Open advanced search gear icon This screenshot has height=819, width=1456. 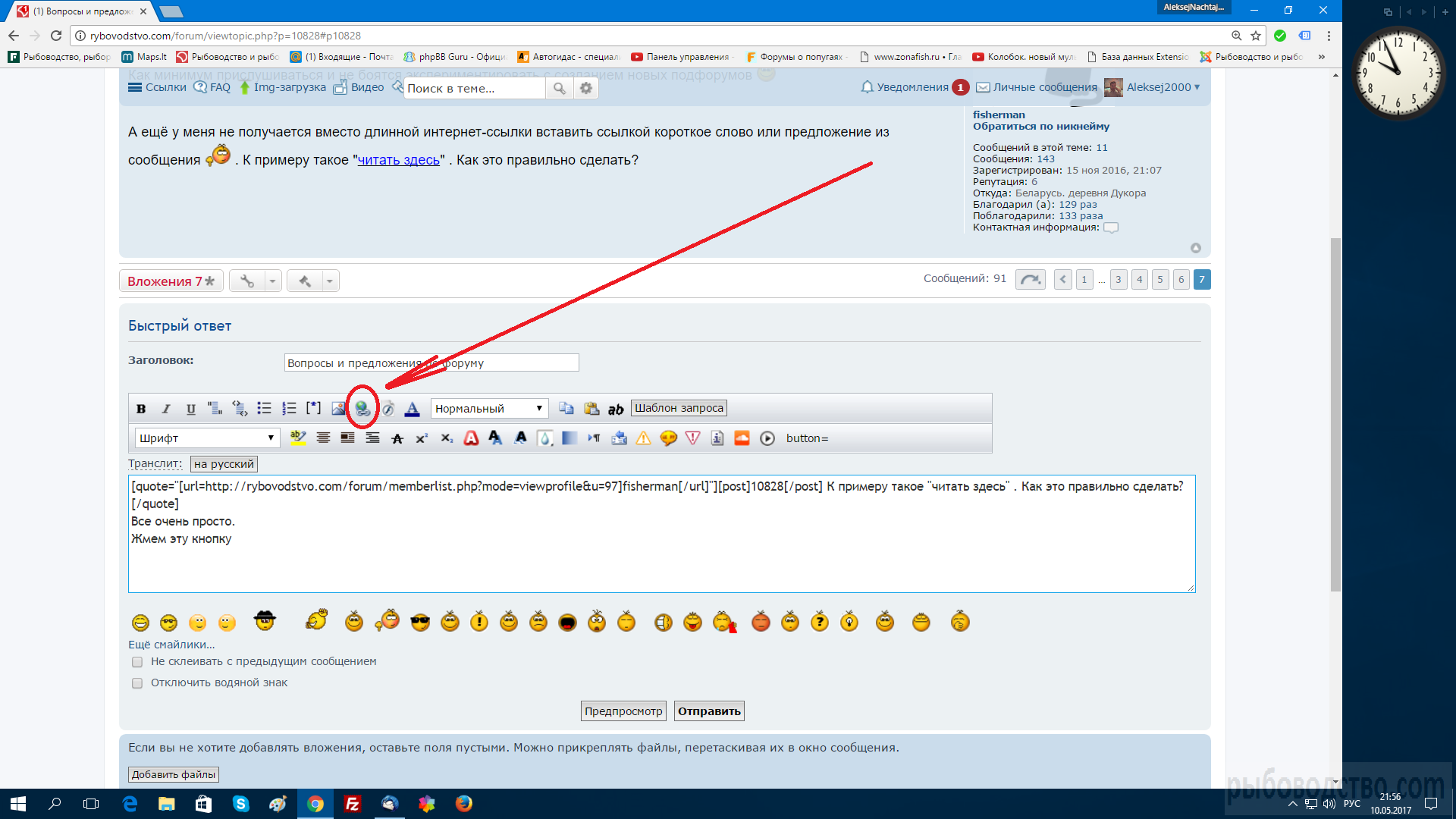pyautogui.click(x=586, y=89)
